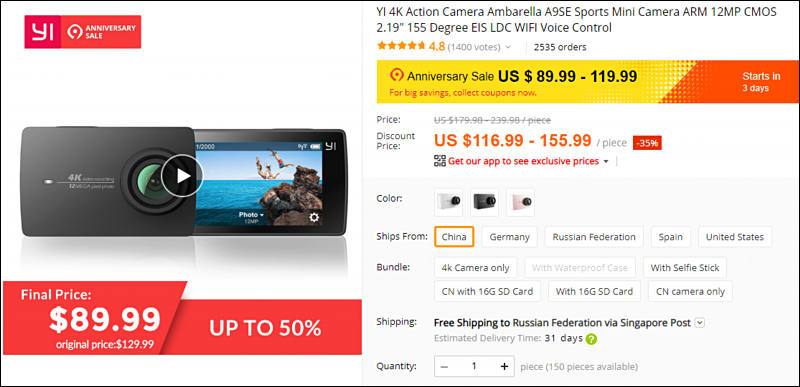Click the QR code icon for app prices

(x=440, y=161)
